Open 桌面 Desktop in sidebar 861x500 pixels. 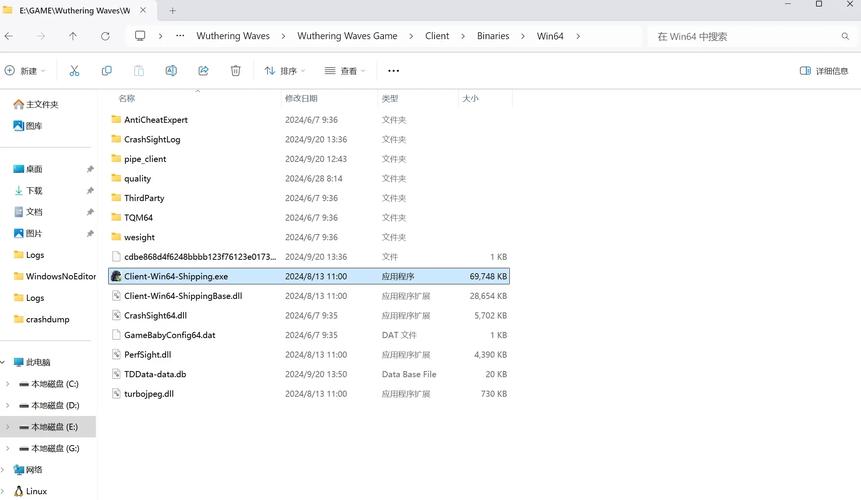point(28,169)
